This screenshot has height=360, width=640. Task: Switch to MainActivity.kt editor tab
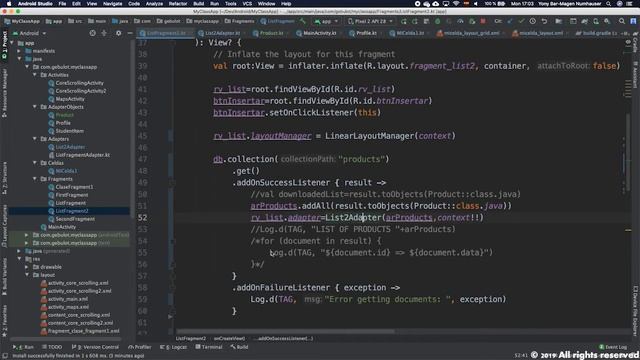318,33
